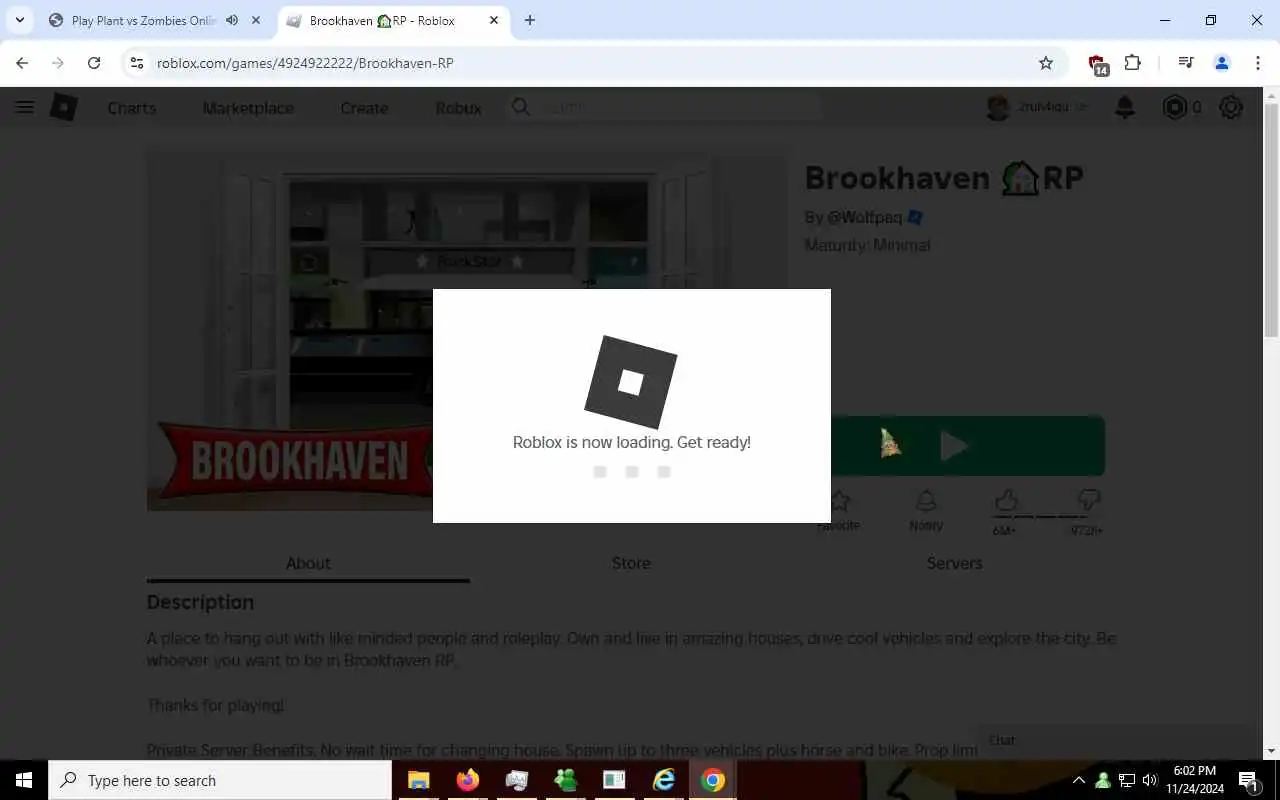1280x800 pixels.
Task: Reload the current page
Action: [94, 63]
